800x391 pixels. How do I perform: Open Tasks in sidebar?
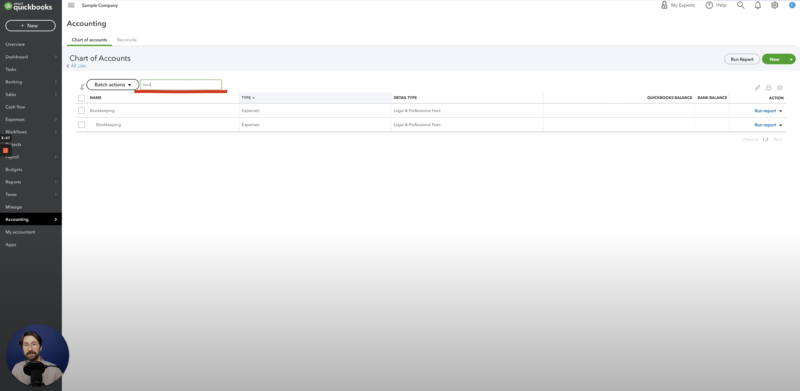click(11, 69)
